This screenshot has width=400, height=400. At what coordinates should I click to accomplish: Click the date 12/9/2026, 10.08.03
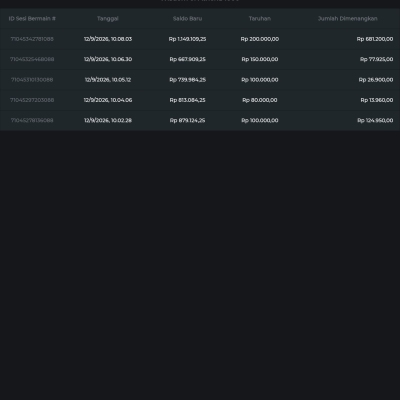(108, 39)
